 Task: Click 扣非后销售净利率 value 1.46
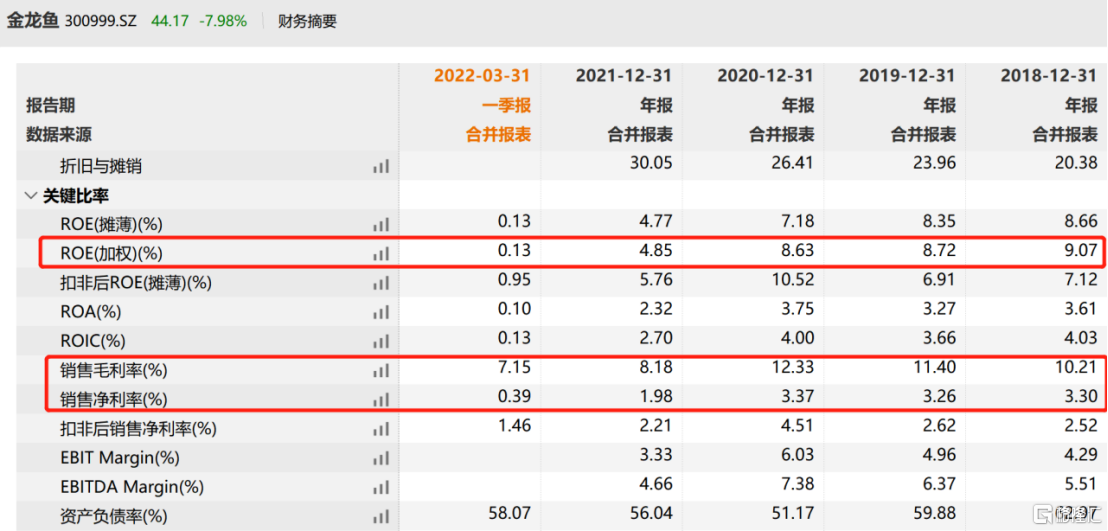click(x=515, y=428)
